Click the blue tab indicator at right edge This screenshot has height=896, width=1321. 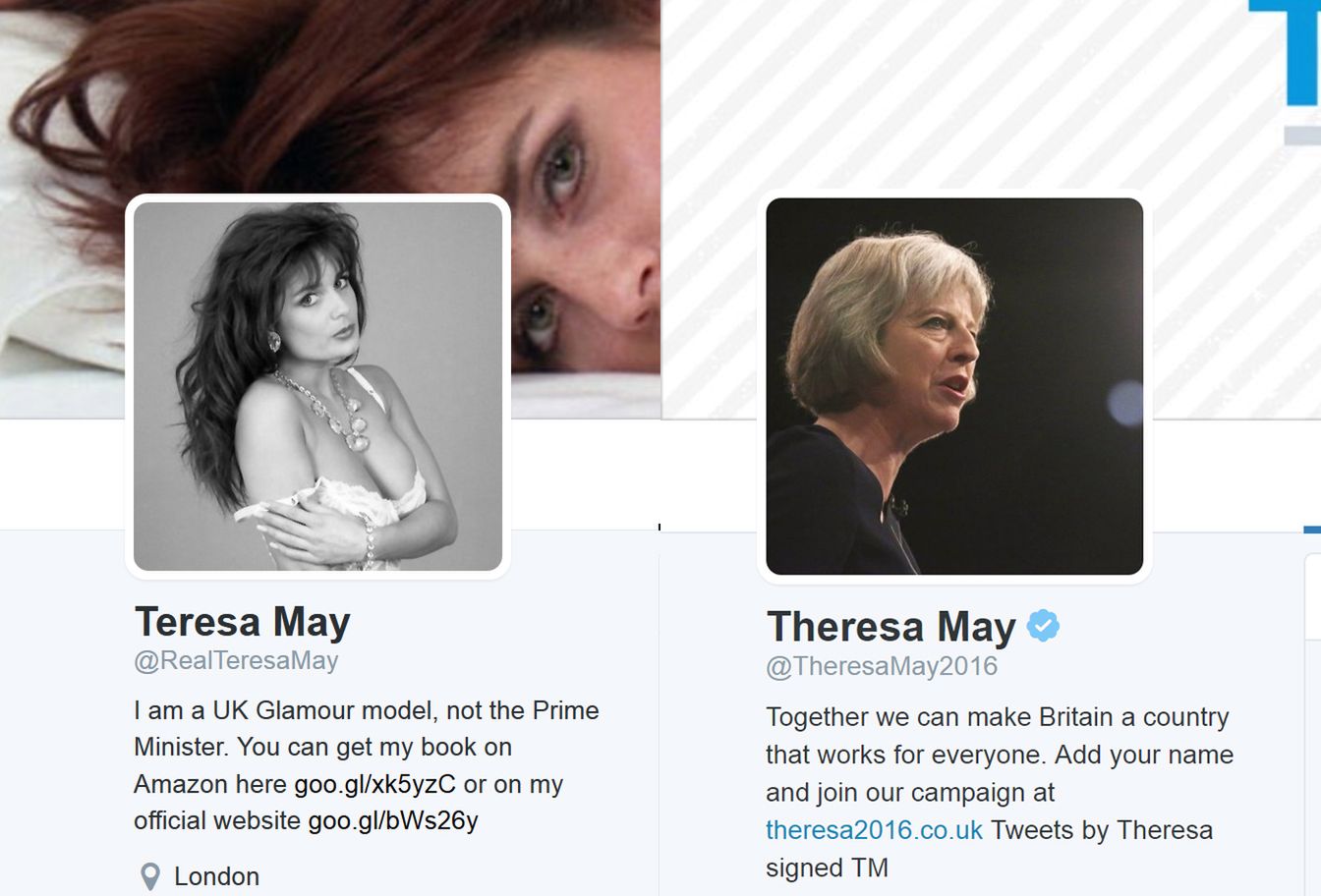click(1312, 531)
